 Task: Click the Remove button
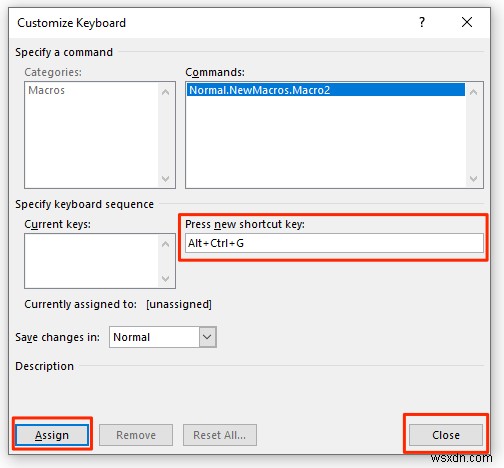coord(136,435)
